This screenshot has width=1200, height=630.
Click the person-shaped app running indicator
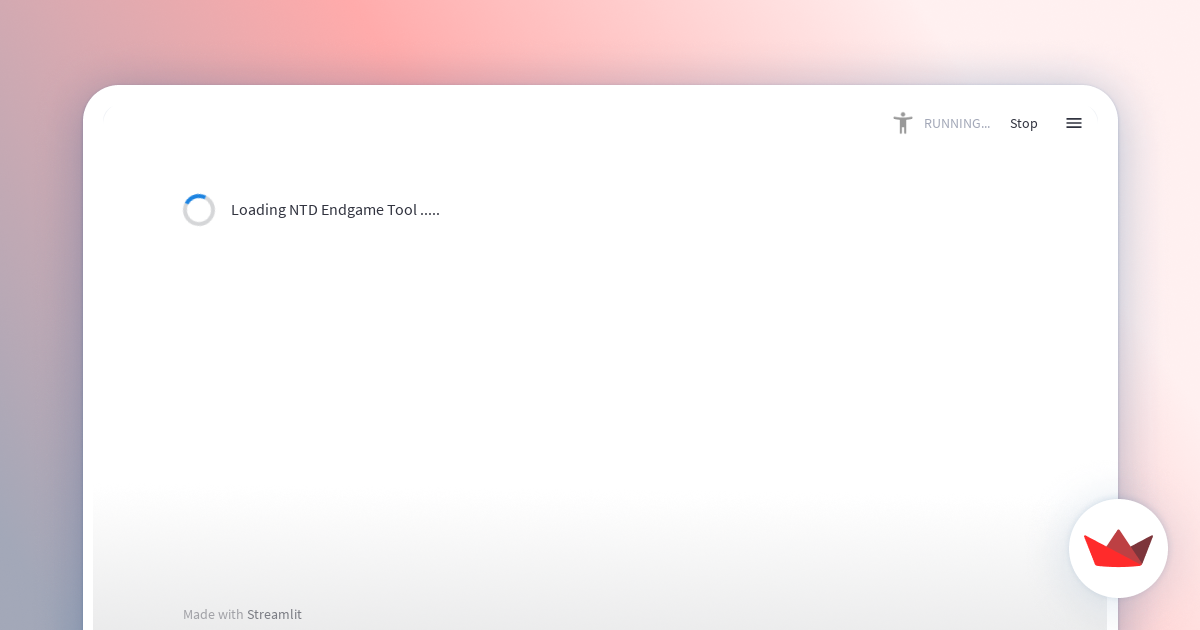(x=903, y=123)
